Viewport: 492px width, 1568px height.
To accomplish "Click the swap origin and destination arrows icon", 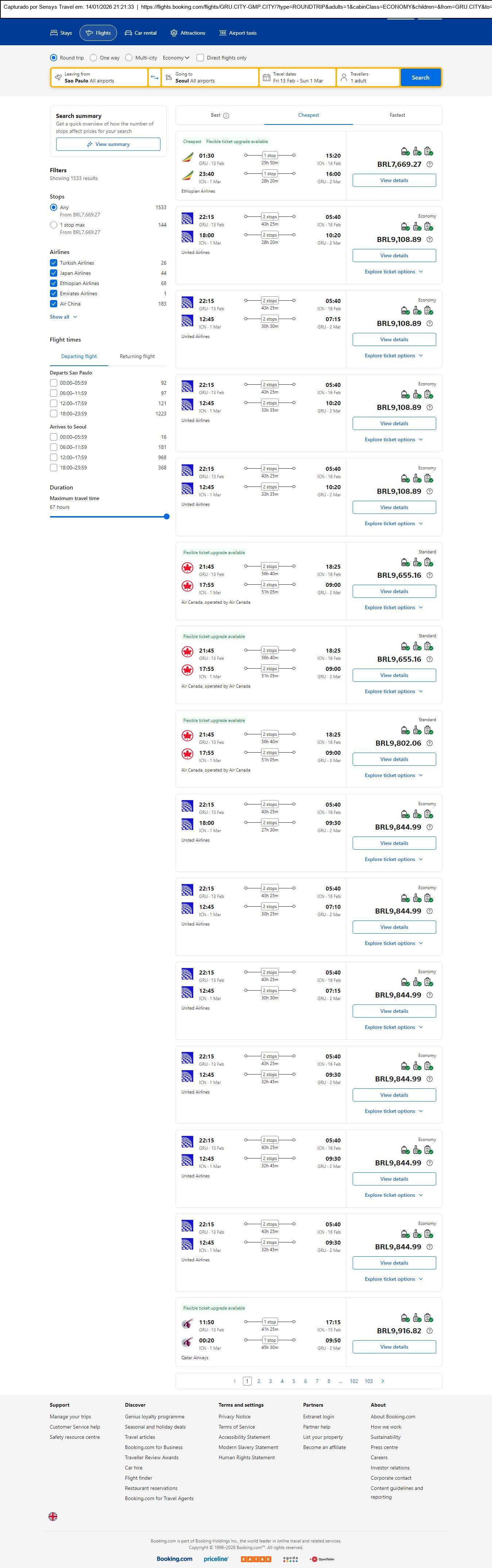I will [x=155, y=77].
